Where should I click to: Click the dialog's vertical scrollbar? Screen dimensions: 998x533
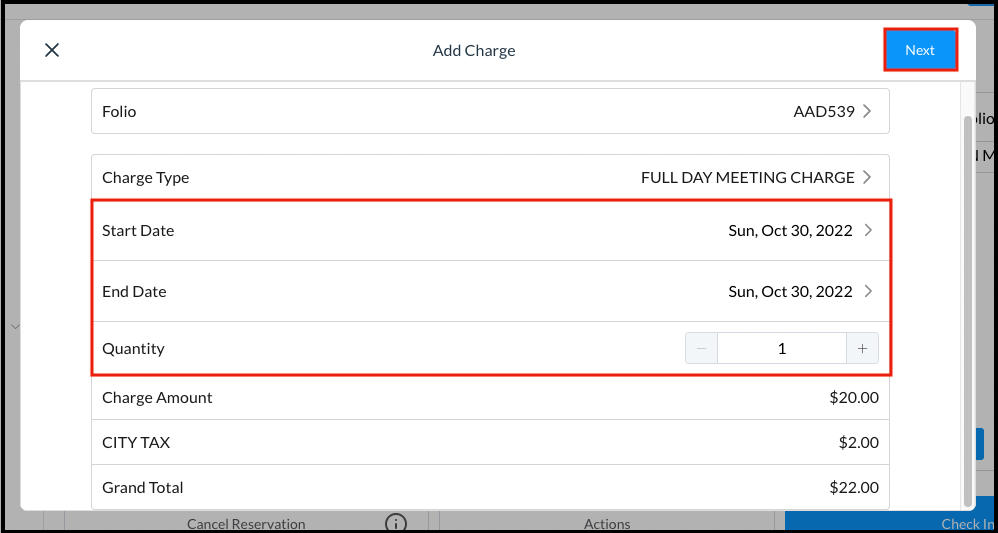(966, 300)
